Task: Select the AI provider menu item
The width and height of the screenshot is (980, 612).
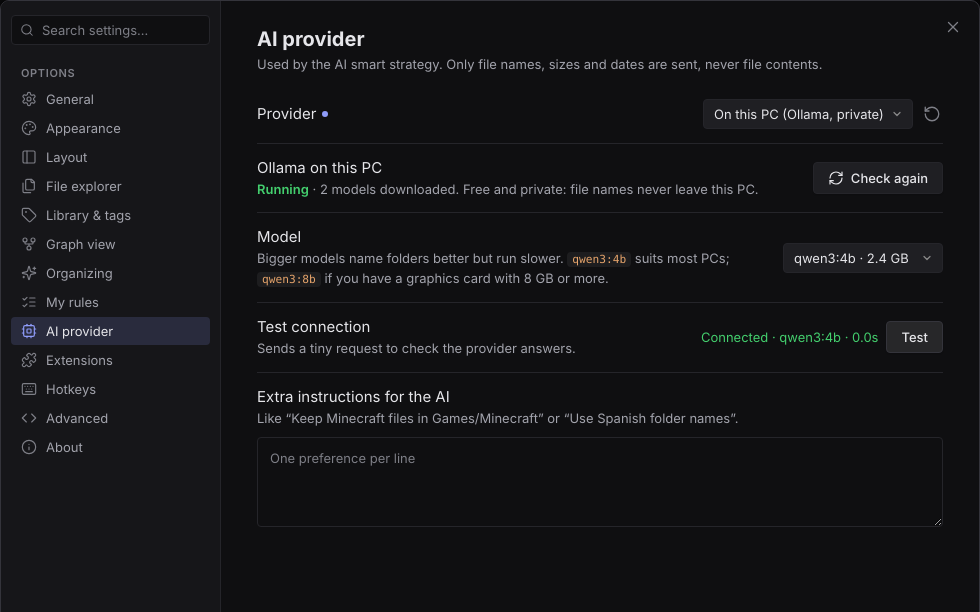Action: [111, 331]
